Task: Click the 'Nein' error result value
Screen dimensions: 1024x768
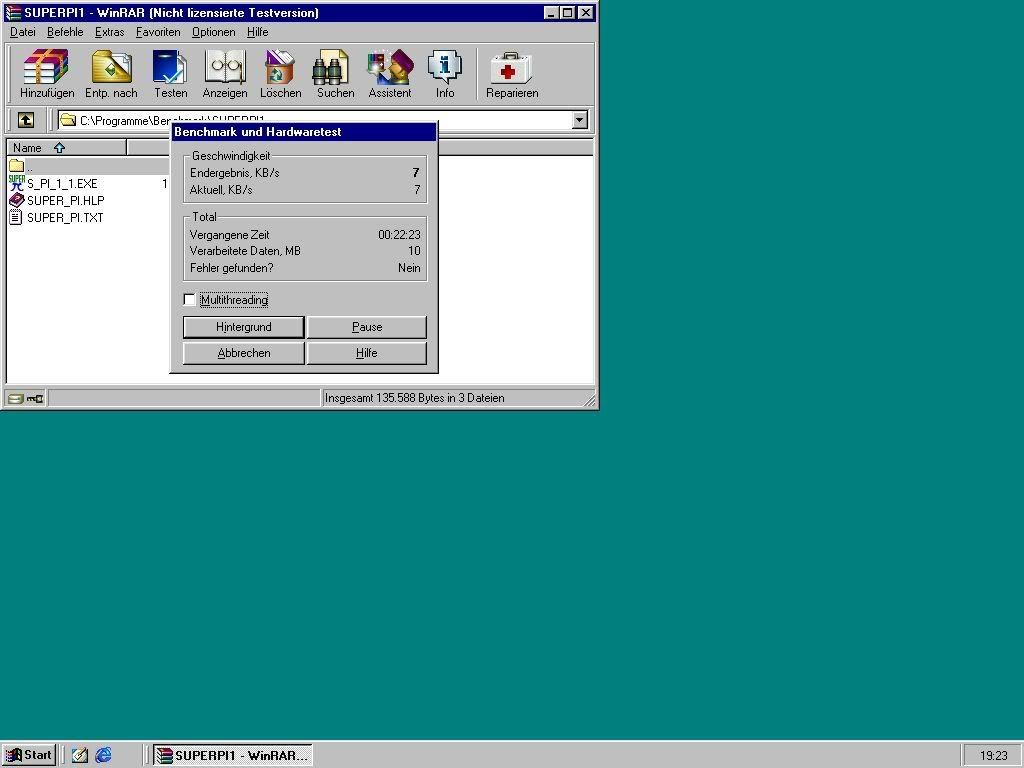Action: click(x=409, y=268)
